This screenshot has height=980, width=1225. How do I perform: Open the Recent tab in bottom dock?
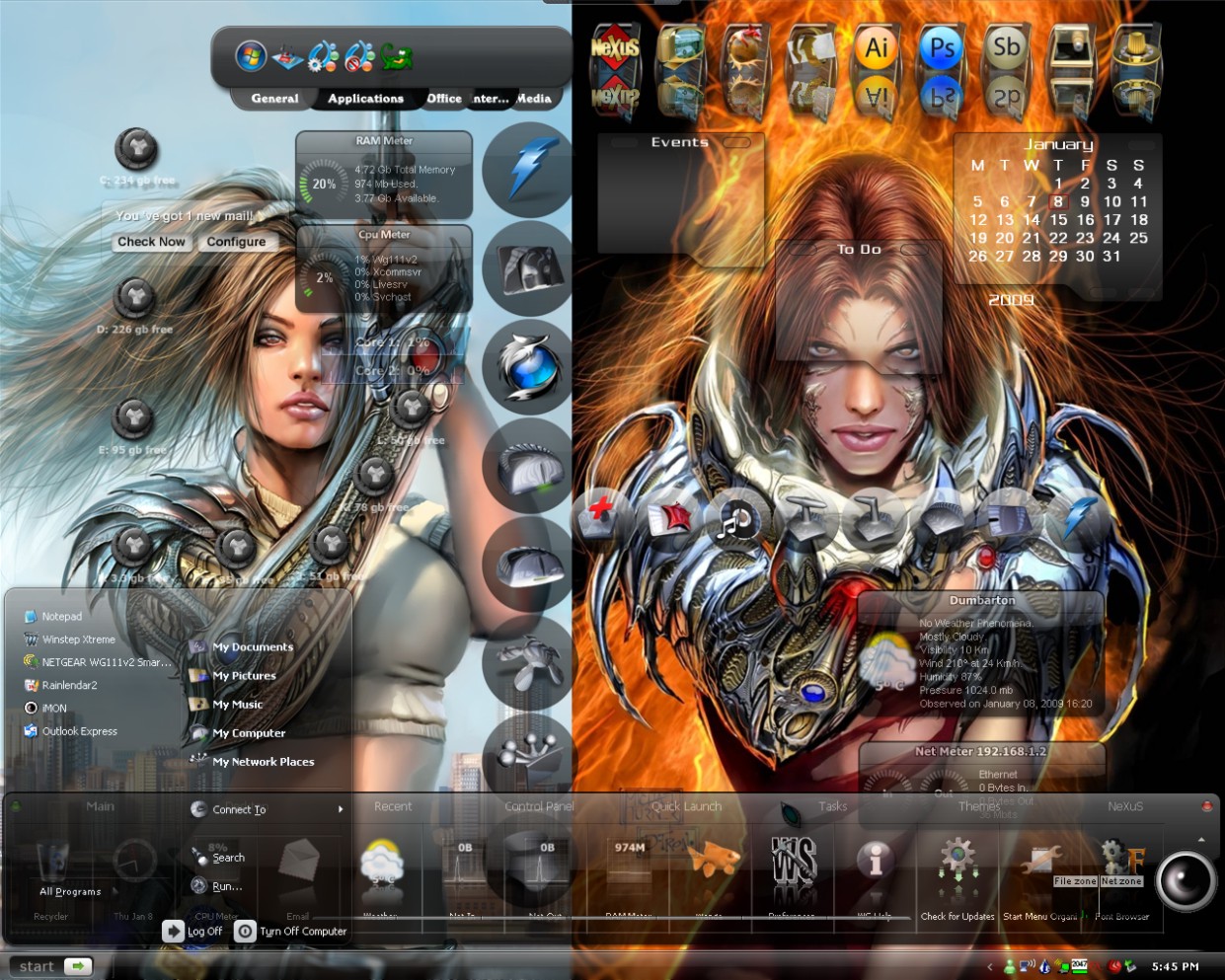393,806
